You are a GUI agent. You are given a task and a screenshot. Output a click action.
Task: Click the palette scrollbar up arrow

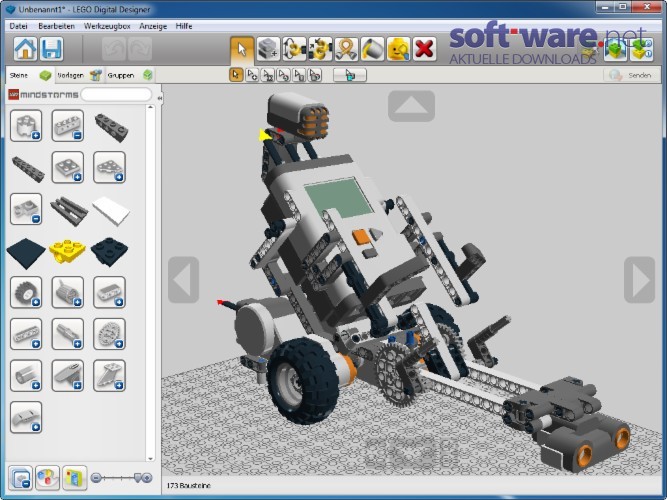pos(150,108)
